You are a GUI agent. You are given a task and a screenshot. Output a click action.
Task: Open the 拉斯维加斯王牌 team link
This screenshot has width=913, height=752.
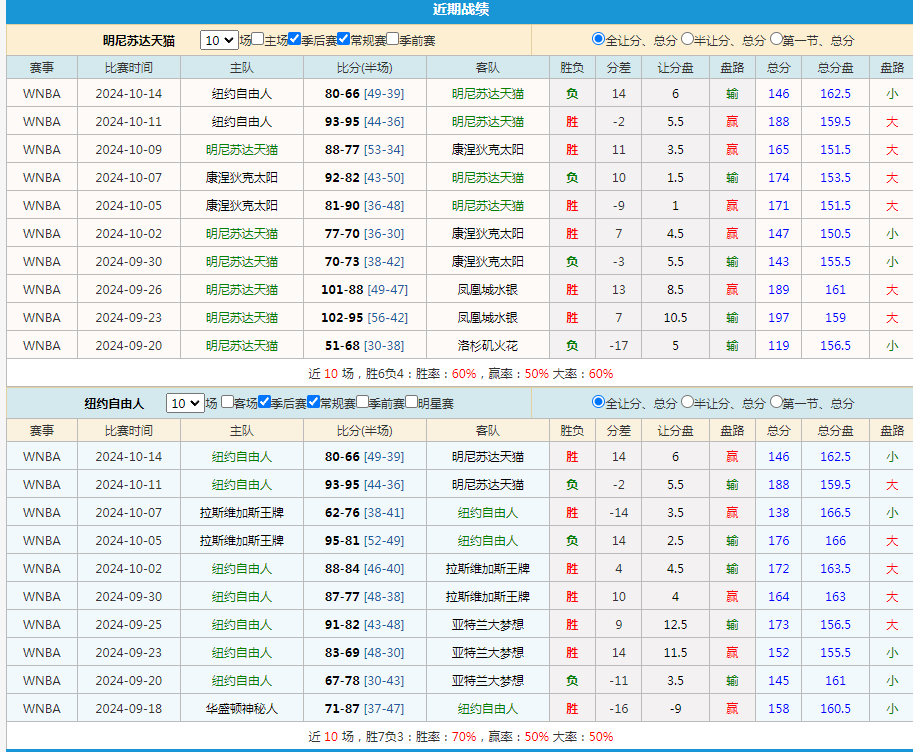(x=240, y=513)
